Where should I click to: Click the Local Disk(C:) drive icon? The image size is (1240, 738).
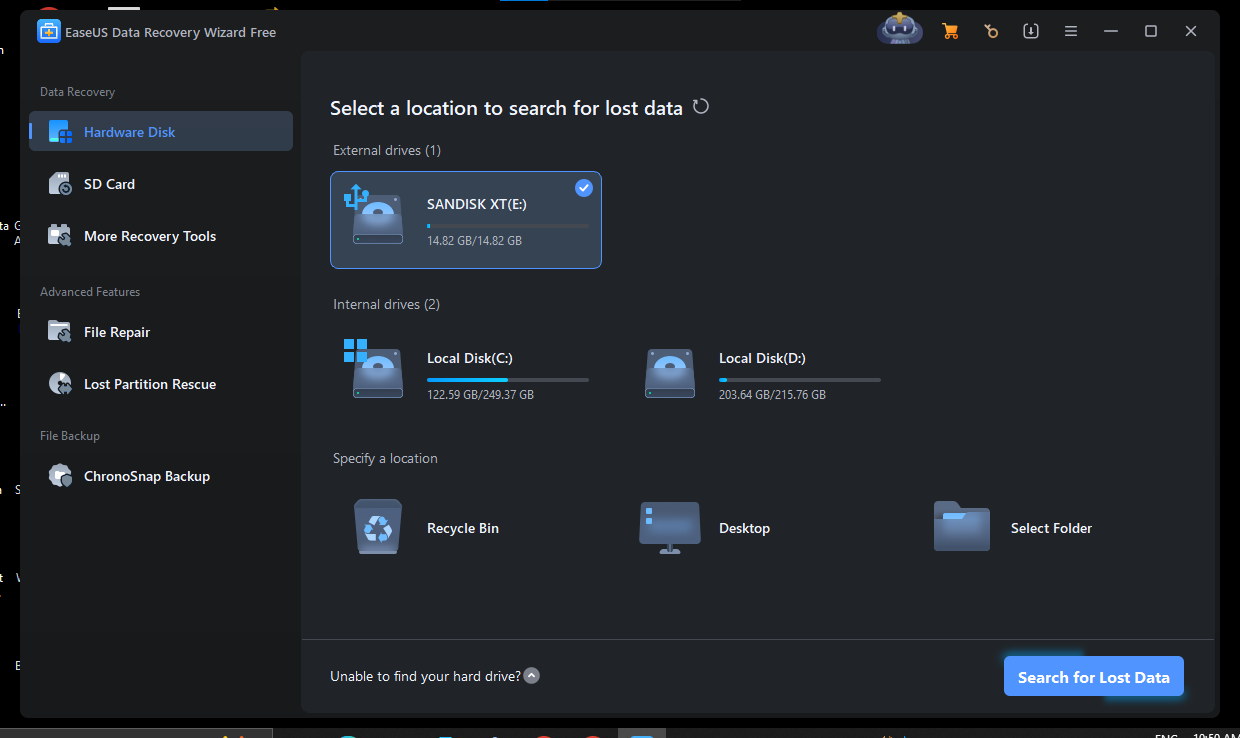point(374,369)
